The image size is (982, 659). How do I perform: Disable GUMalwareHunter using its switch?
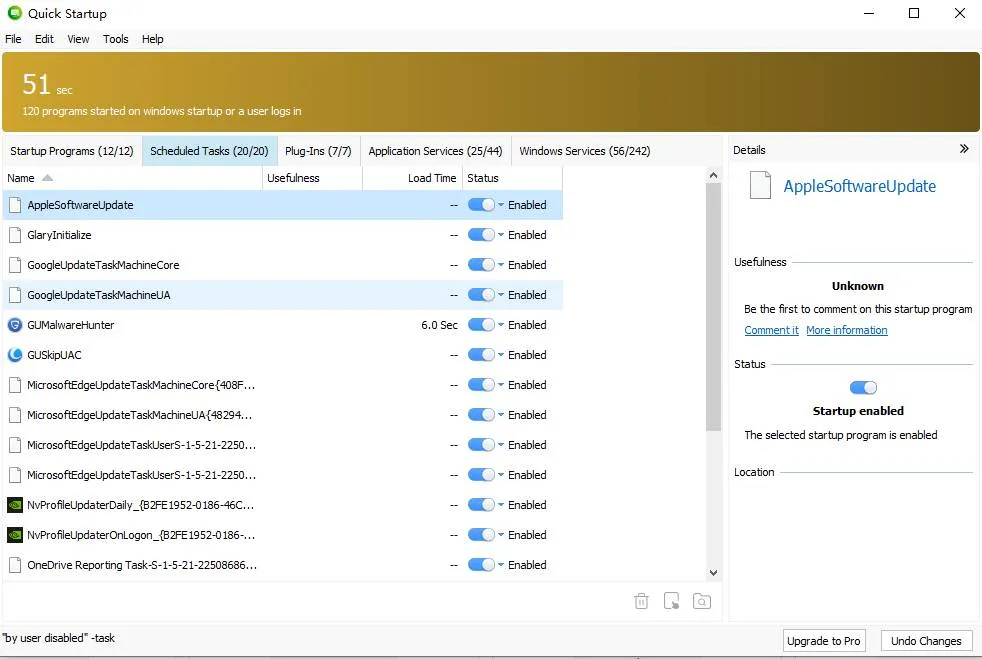481,325
